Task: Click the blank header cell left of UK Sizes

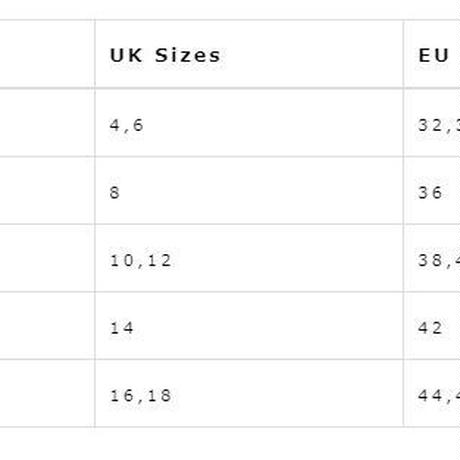Action: point(47,54)
